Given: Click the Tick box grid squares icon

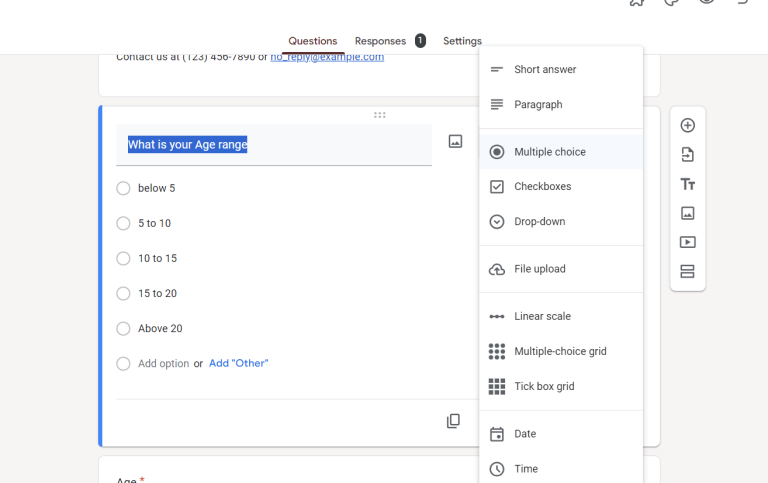Looking at the screenshot, I should click(x=497, y=386).
